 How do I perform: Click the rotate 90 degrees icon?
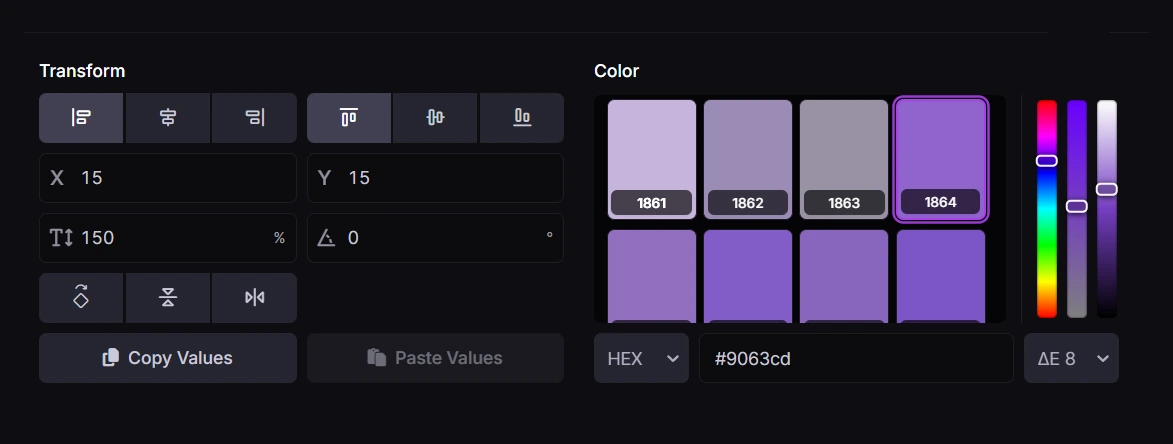tap(81, 297)
